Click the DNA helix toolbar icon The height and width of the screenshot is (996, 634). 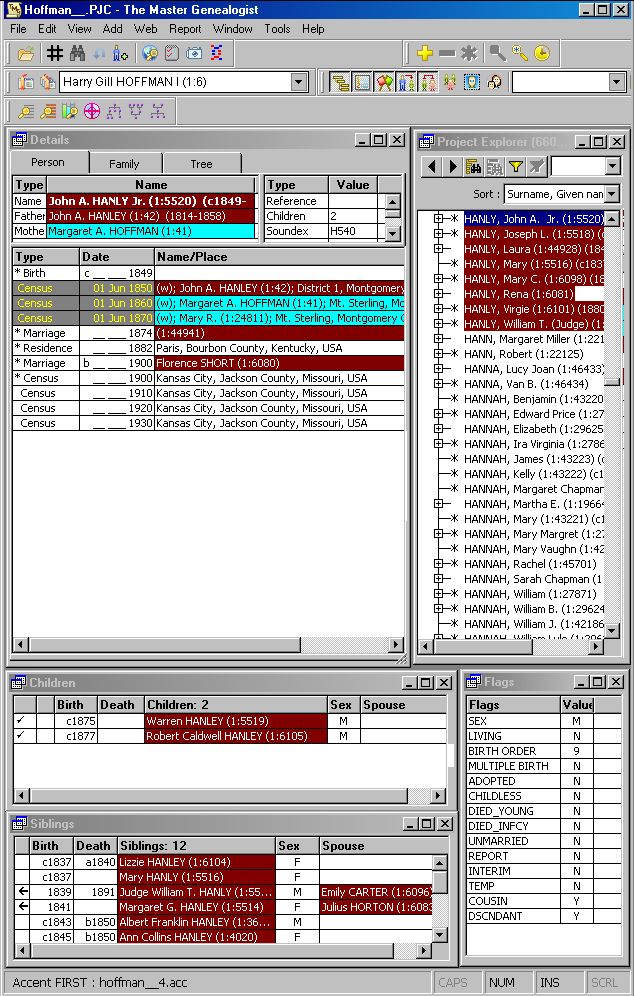pyautogui.click(x=216, y=53)
